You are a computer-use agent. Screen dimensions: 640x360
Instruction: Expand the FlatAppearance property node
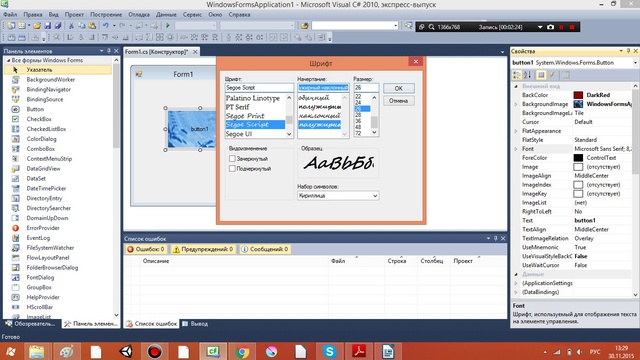tap(516, 131)
